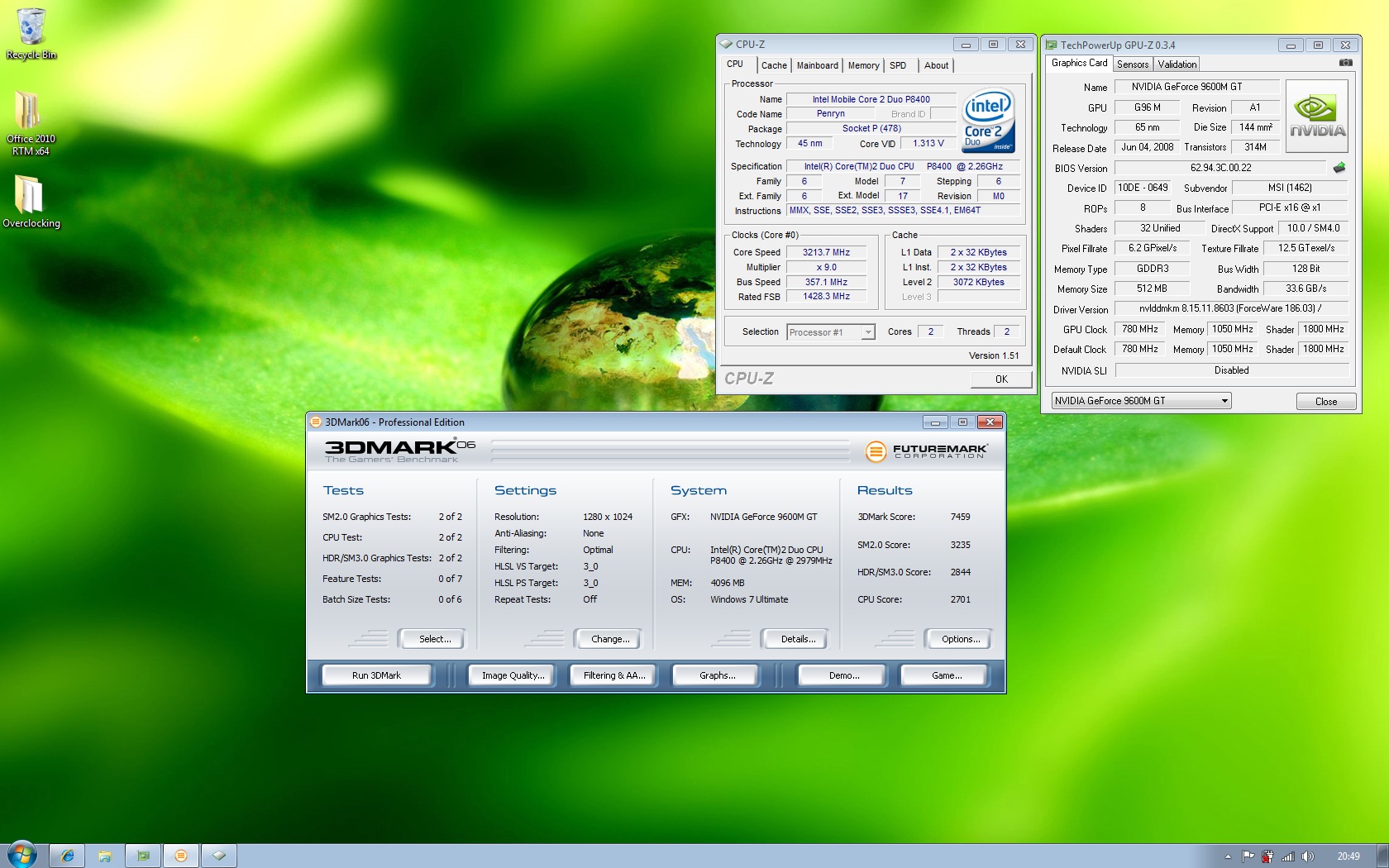Switch to GPU-Z via taskbar button

tap(143, 856)
